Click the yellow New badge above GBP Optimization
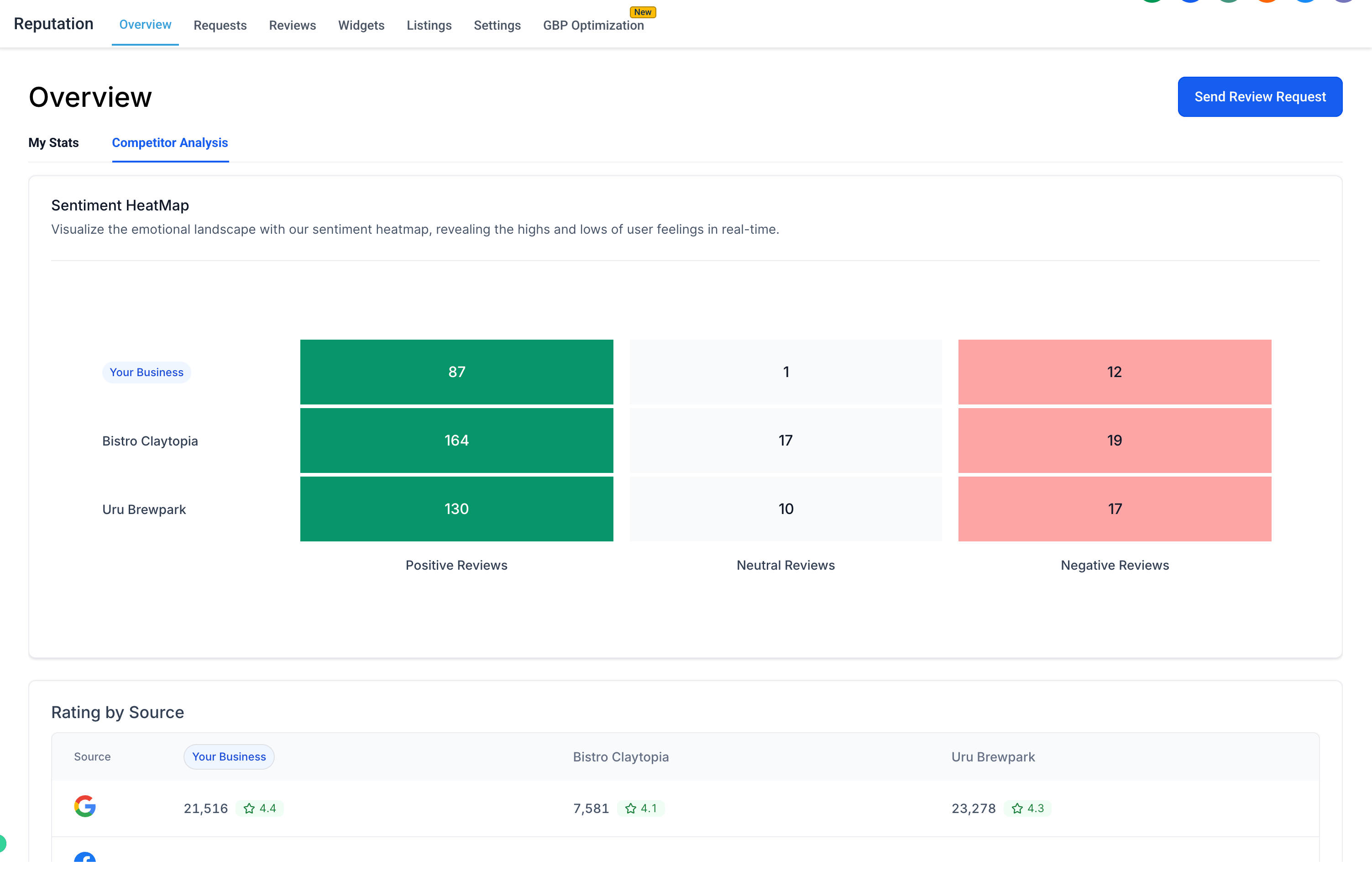Image resolution: width=1372 pixels, height=871 pixels. click(x=643, y=12)
